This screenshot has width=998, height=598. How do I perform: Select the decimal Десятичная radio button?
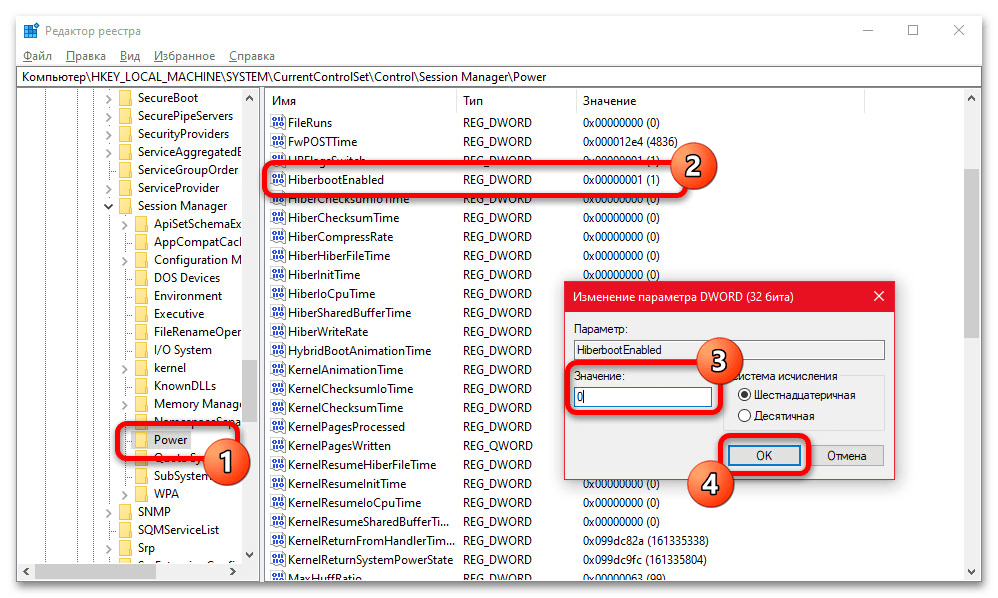744,415
